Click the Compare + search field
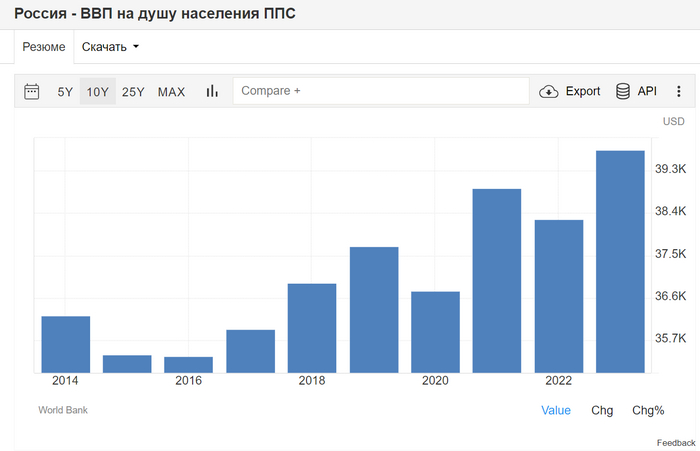This screenshot has height=451, width=700. [380, 91]
